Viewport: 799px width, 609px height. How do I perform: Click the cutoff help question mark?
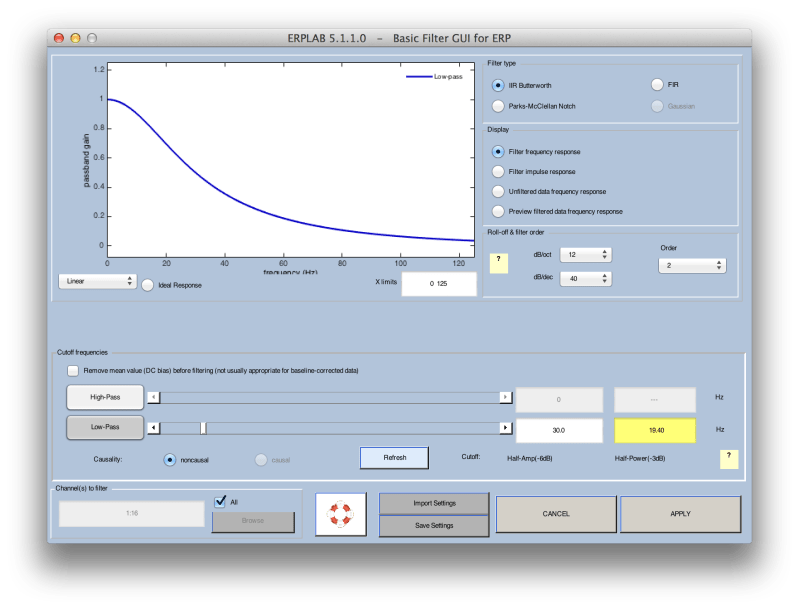729,459
